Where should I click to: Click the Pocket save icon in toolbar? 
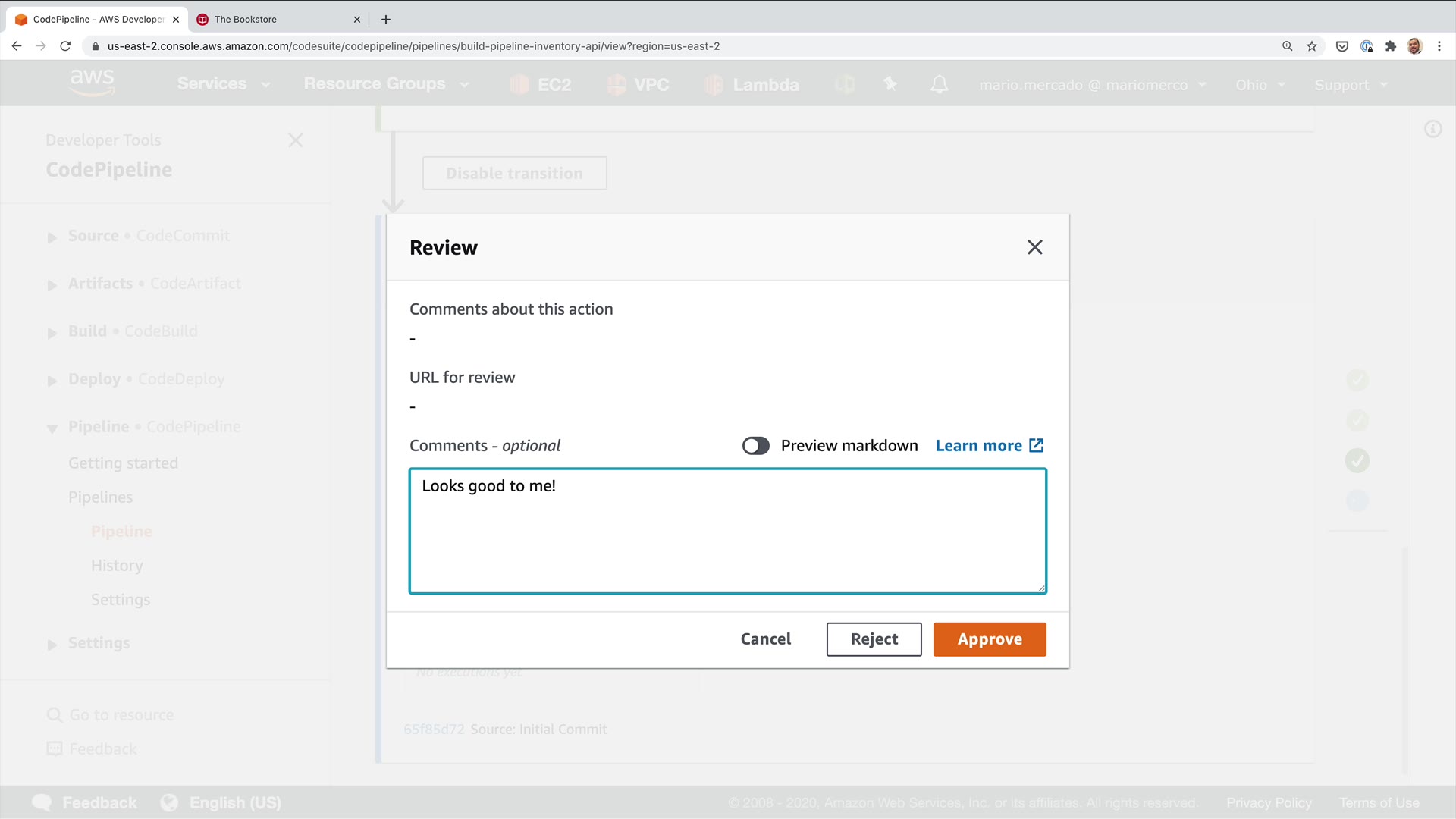click(1341, 46)
